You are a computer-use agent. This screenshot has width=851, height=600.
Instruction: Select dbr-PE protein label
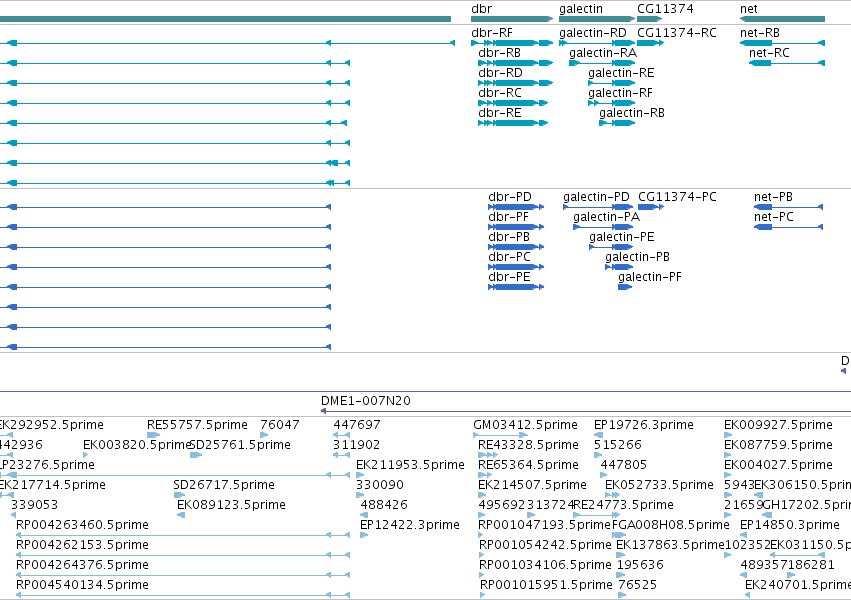pyautogui.click(x=509, y=277)
